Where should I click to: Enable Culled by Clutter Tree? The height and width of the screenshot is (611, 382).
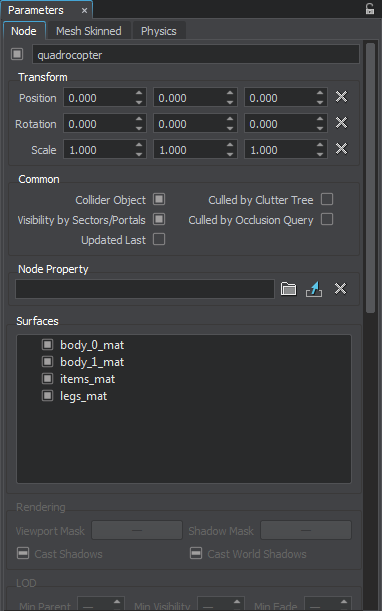pyautogui.click(x=327, y=200)
